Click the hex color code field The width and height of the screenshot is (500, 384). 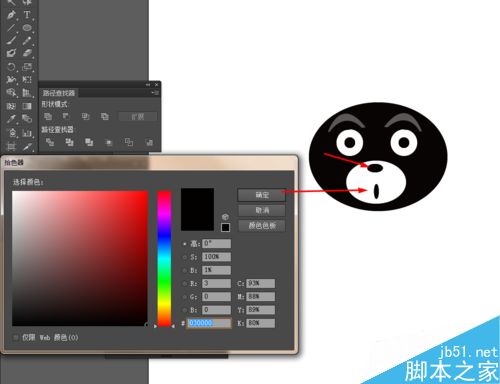(209, 323)
